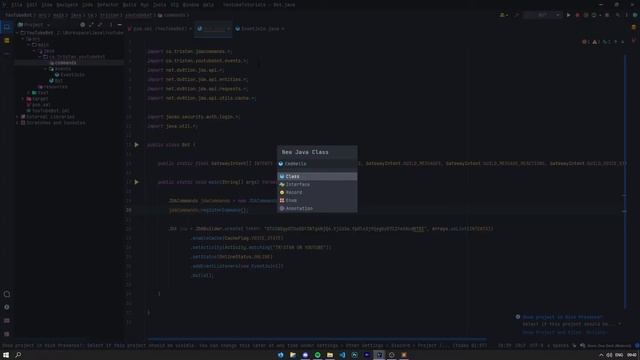Collapse the src folder node
This screenshot has height=360, width=640.
(23, 39)
